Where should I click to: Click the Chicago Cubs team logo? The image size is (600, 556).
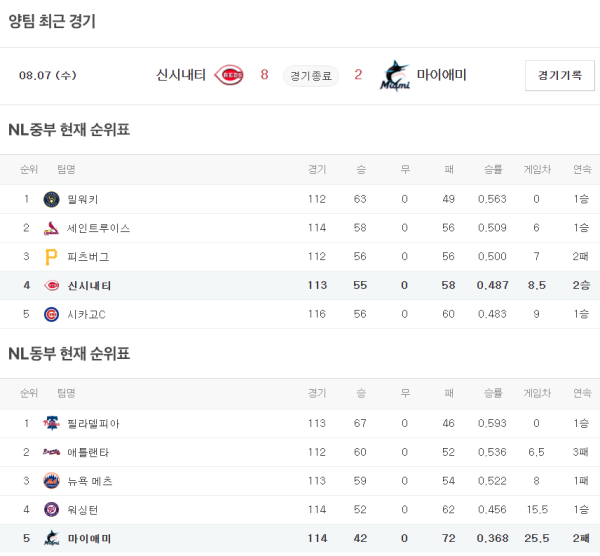click(51, 314)
